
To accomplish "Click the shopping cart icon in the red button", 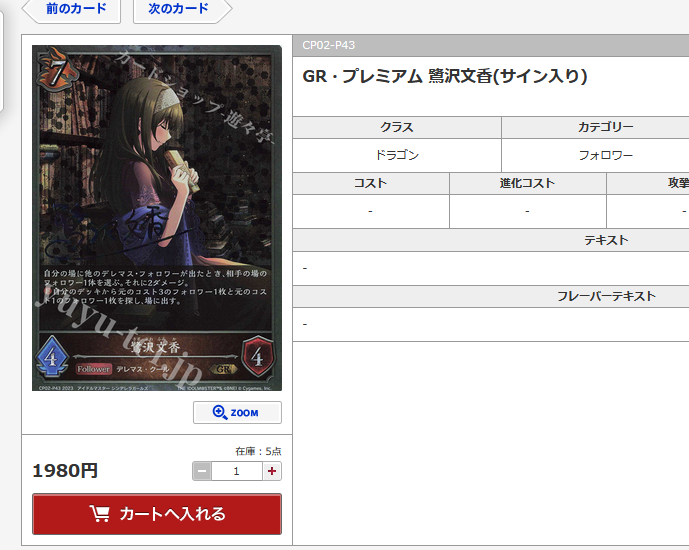I will click(100, 514).
